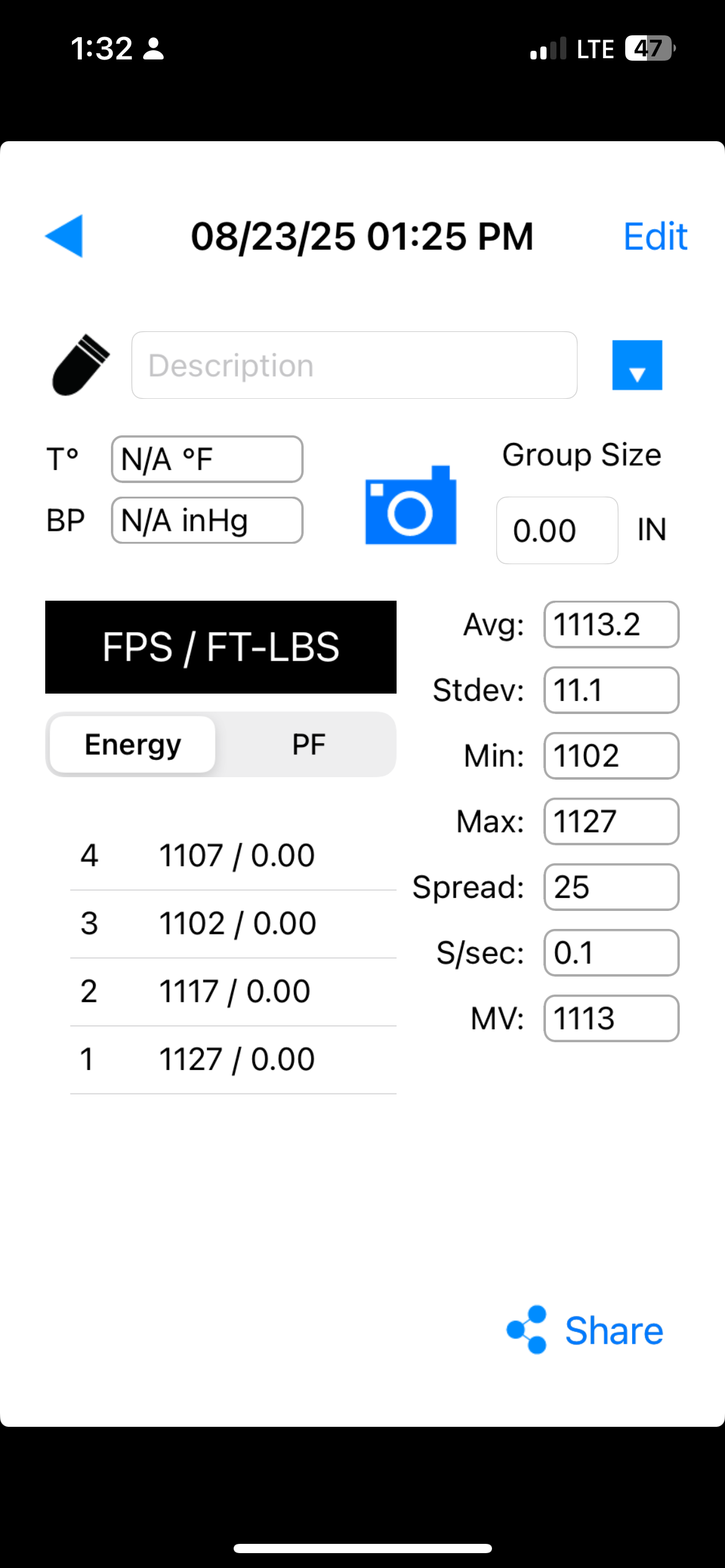Expand the blue description dropdown arrow

[637, 365]
